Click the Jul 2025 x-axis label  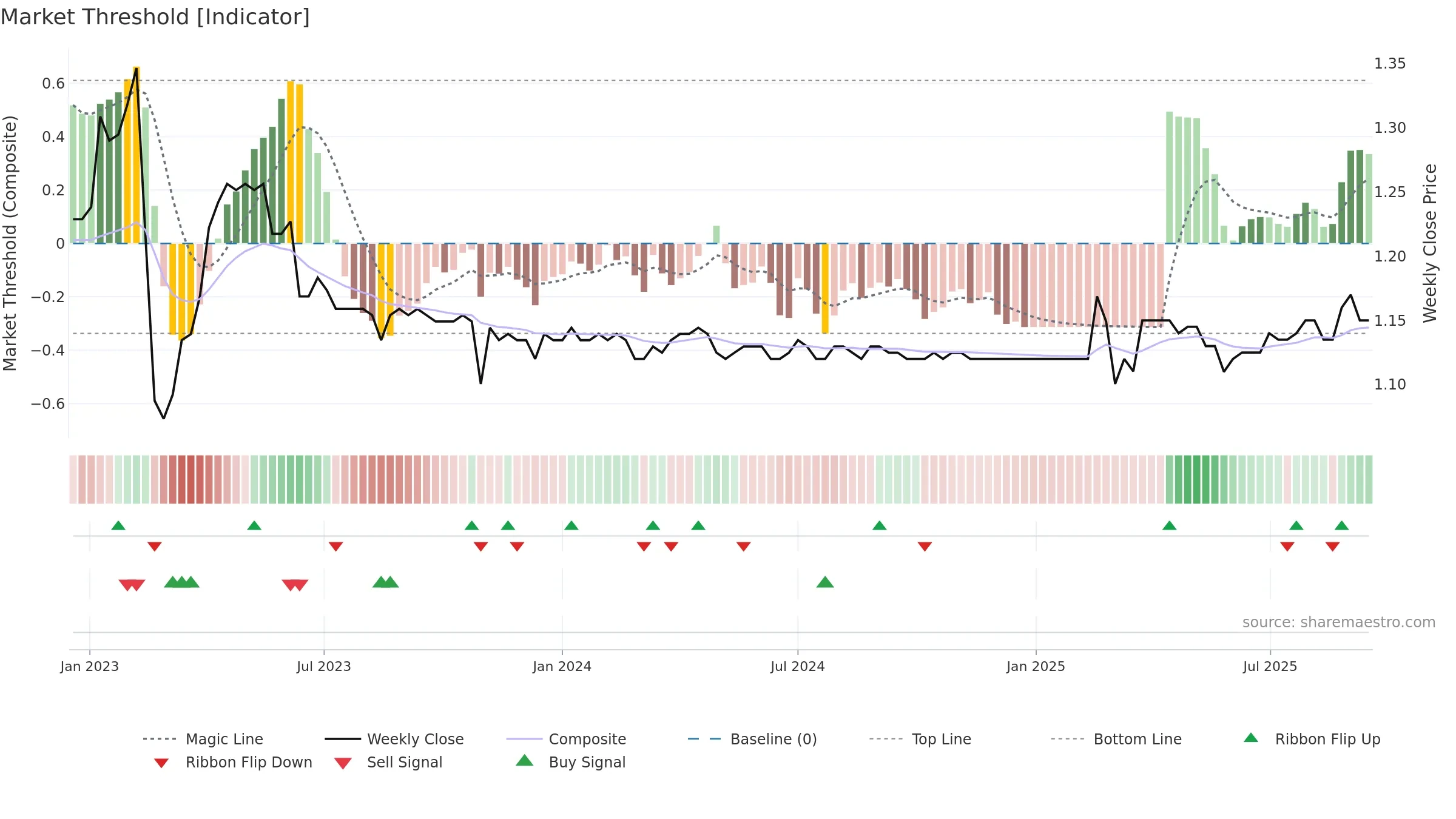click(x=1270, y=666)
